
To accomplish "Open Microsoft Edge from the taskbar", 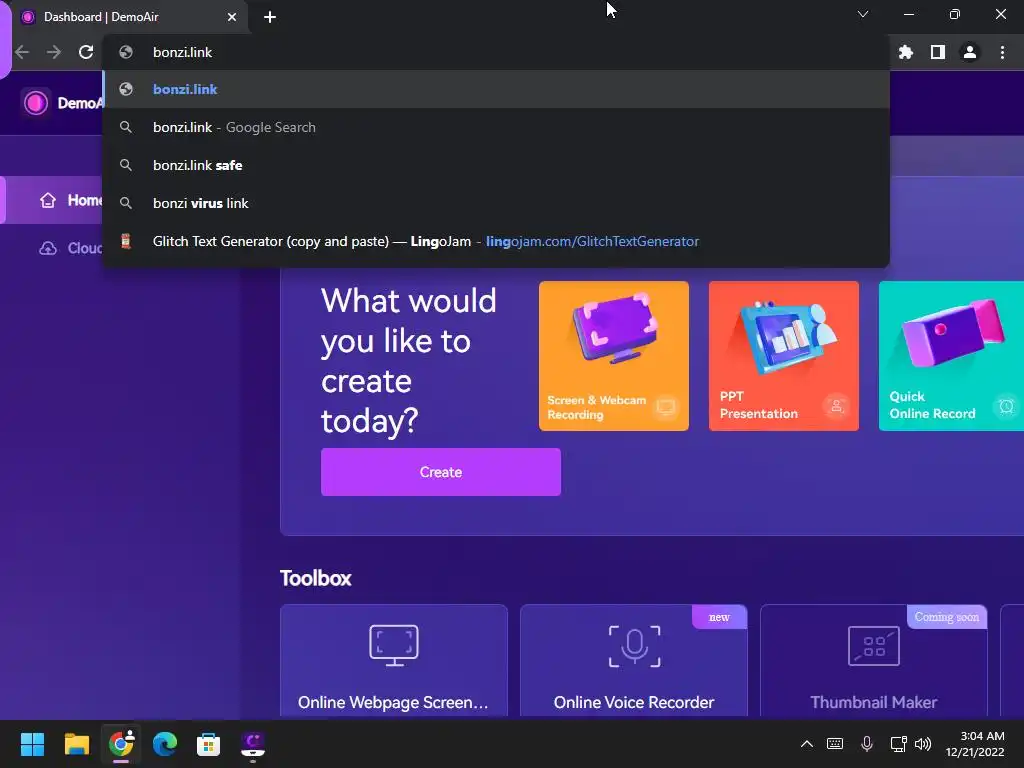I will tap(165, 744).
